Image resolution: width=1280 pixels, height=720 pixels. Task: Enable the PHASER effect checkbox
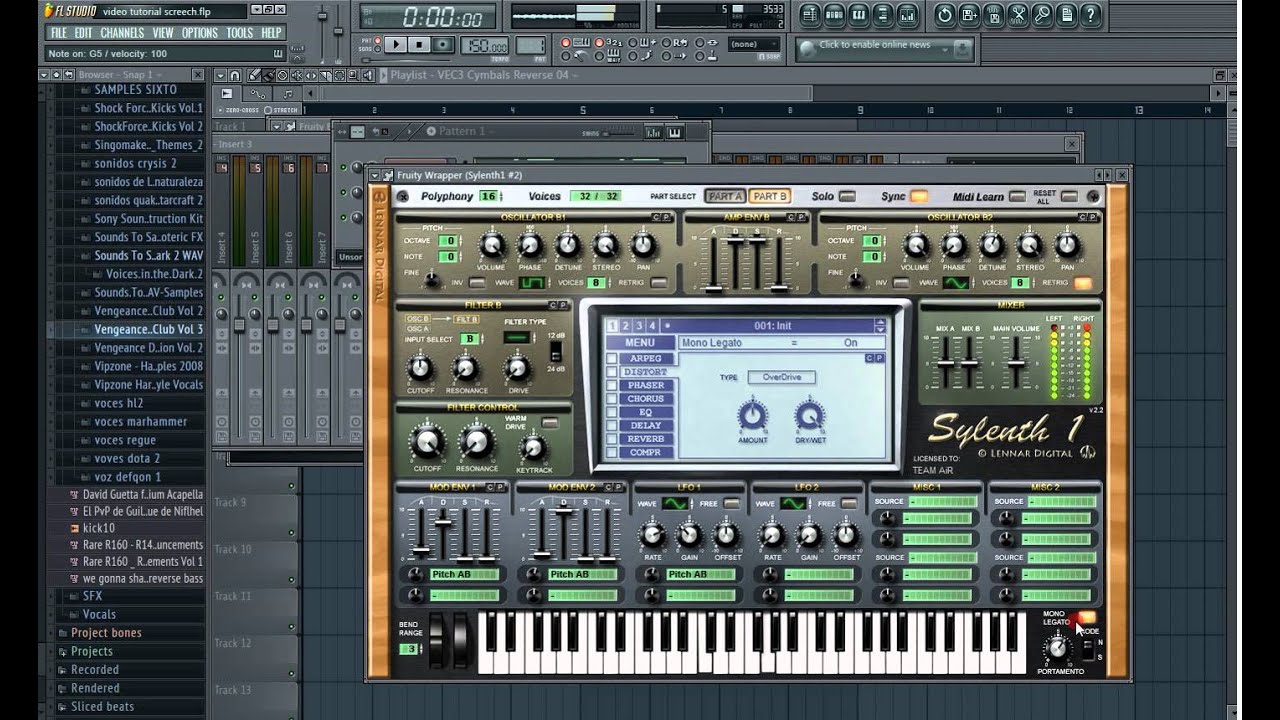(x=611, y=386)
